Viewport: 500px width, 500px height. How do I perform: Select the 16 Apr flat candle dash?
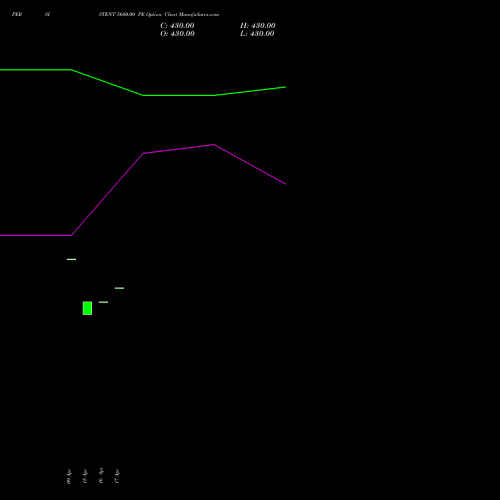(103, 302)
